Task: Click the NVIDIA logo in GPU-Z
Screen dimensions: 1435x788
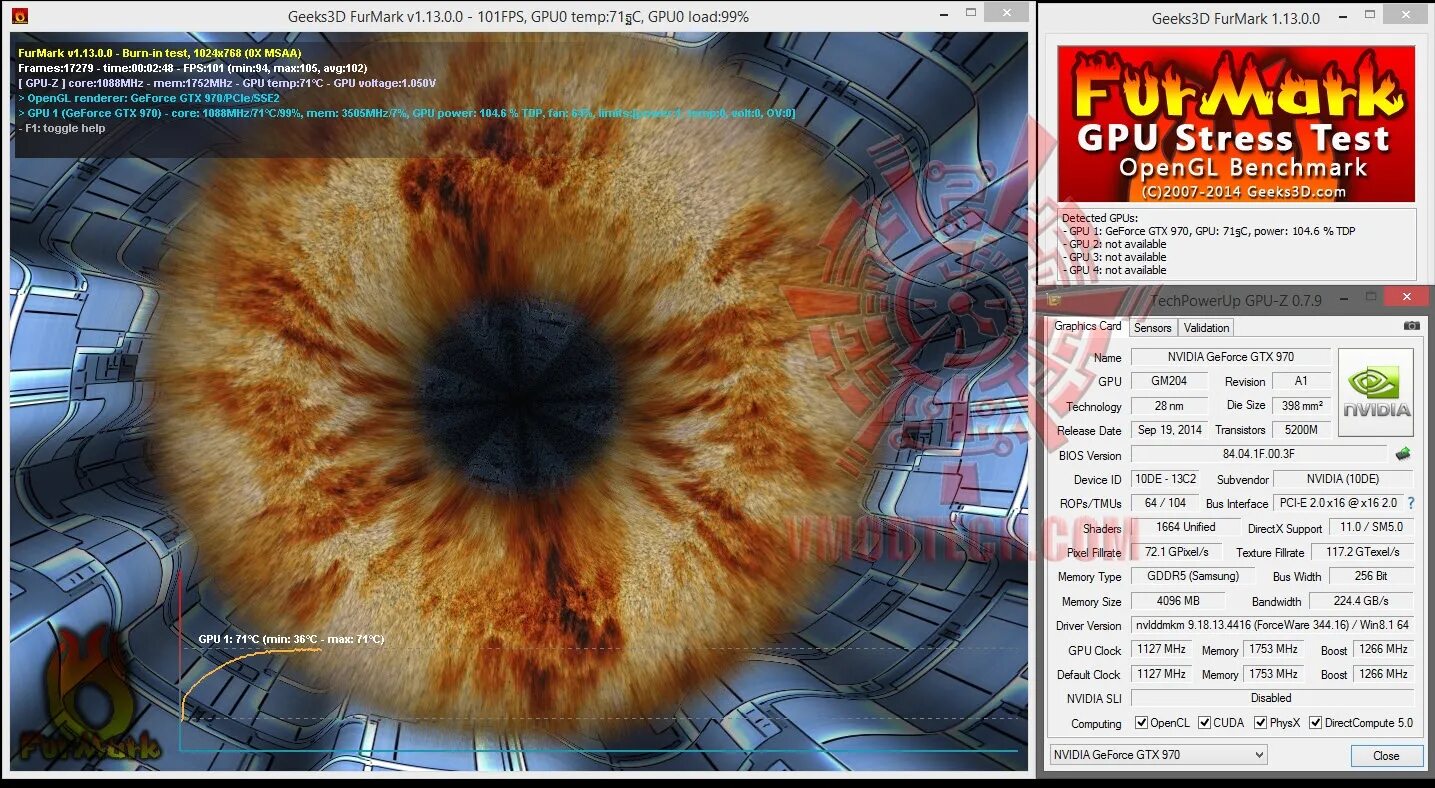Action: (x=1376, y=392)
